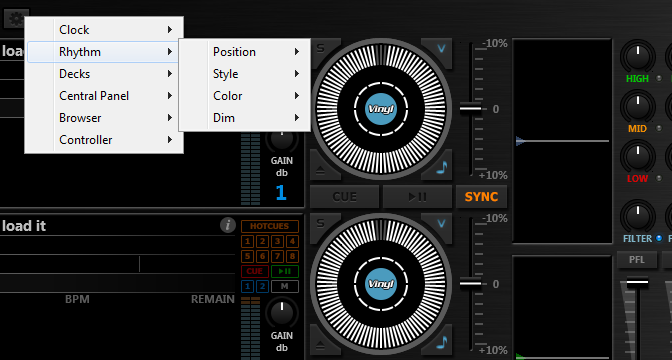Viewport: 672px width, 360px height.
Task: Click the info icon on lower deck
Action: click(228, 225)
